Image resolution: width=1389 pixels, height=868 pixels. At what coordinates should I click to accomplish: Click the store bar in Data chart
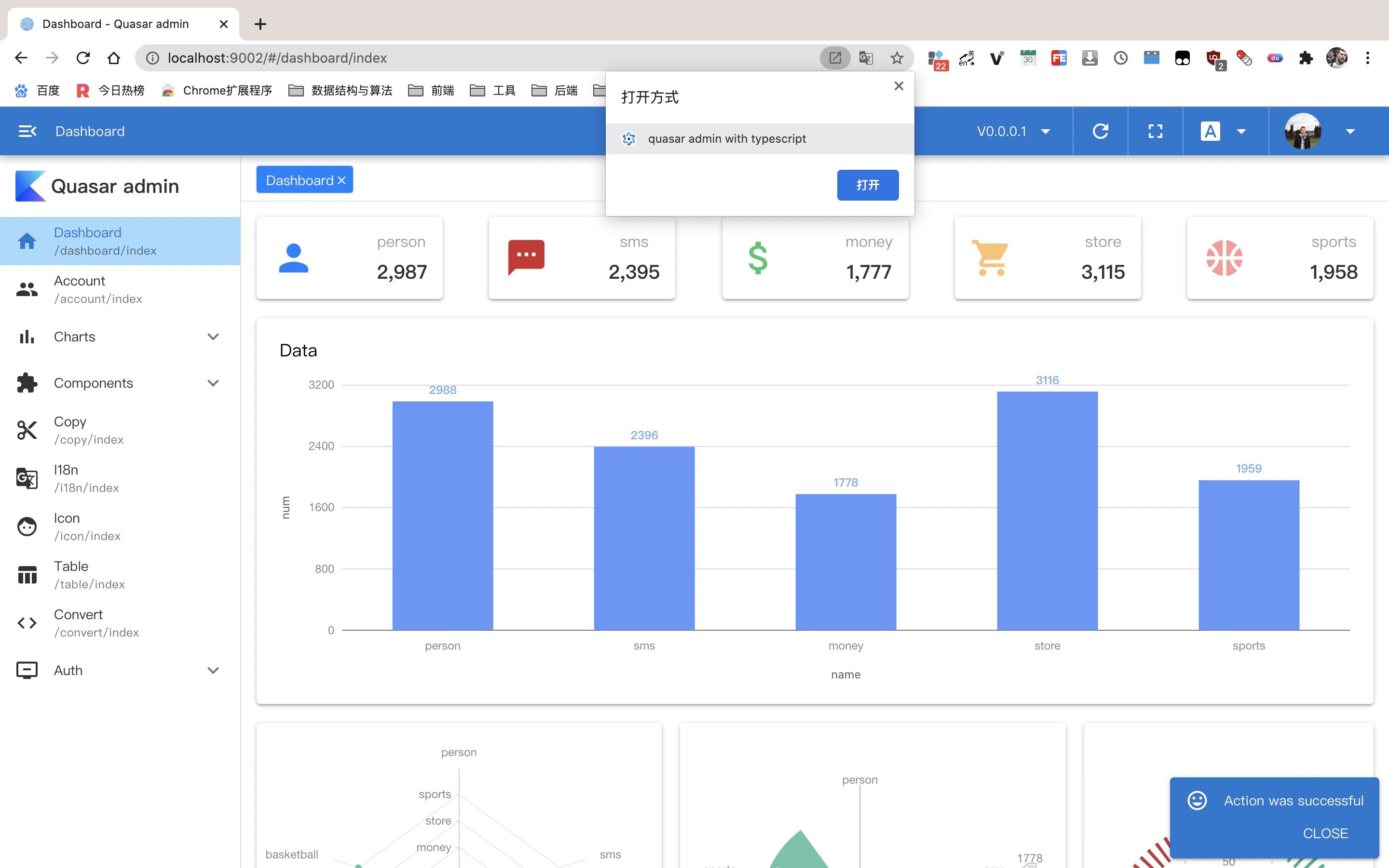(x=1047, y=511)
